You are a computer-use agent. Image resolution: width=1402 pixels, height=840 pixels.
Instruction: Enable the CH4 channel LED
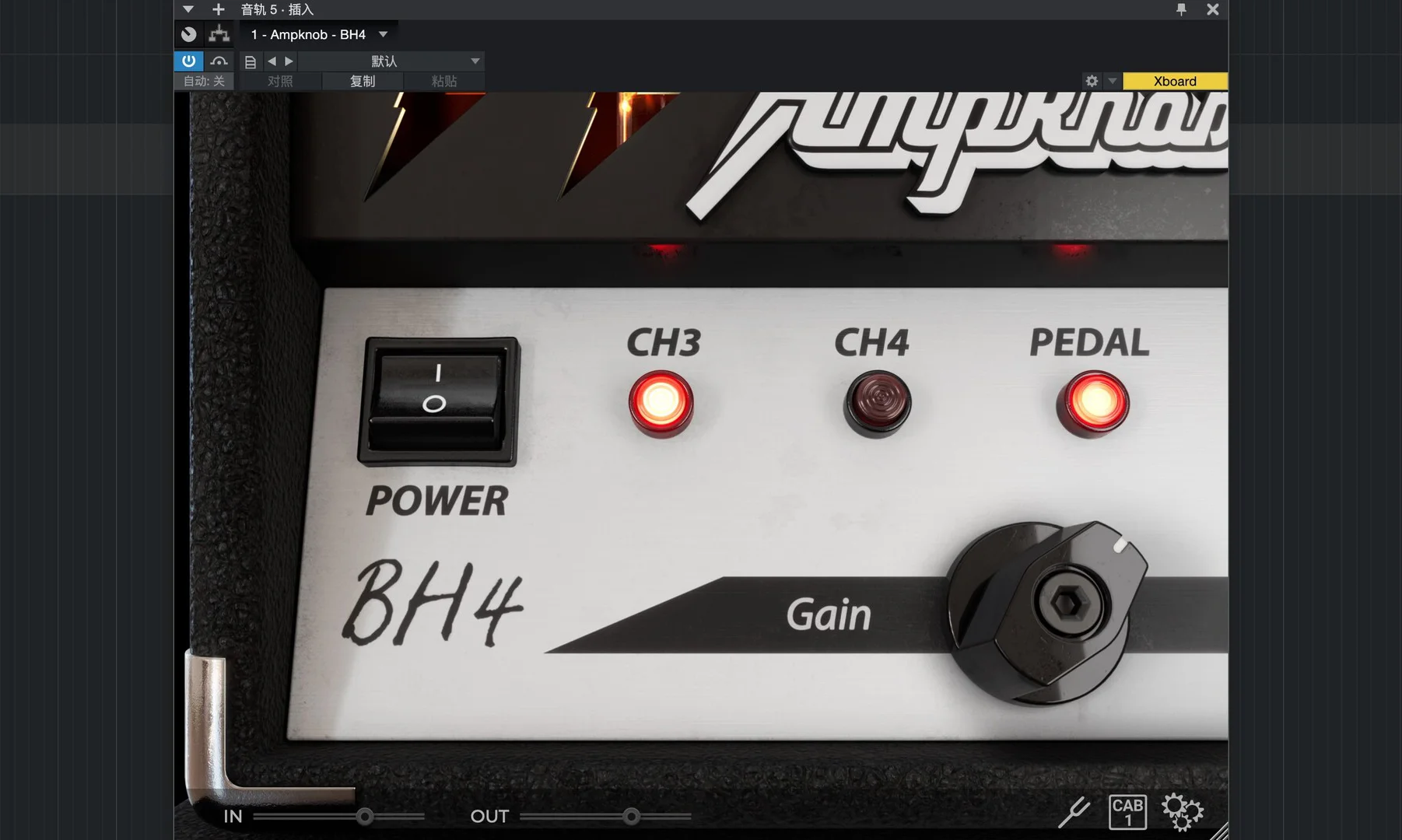coord(877,402)
